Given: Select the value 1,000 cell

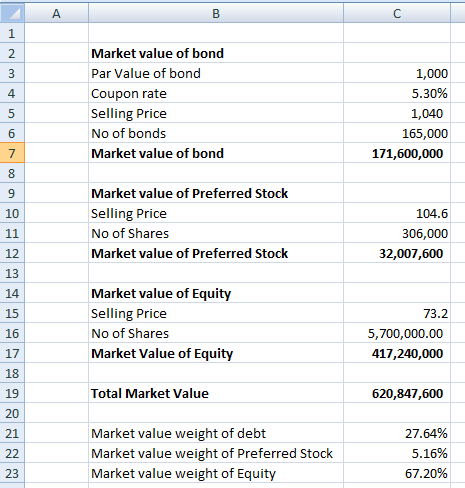Looking at the screenshot, I should pos(397,73).
